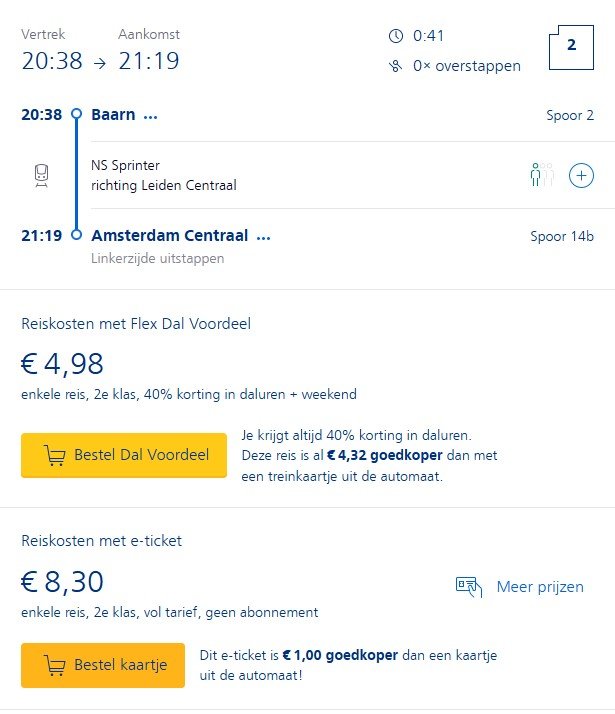The image size is (615, 714).
Task: Click the Amsterdam Centraal arrival stop marker
Action: 76,237
